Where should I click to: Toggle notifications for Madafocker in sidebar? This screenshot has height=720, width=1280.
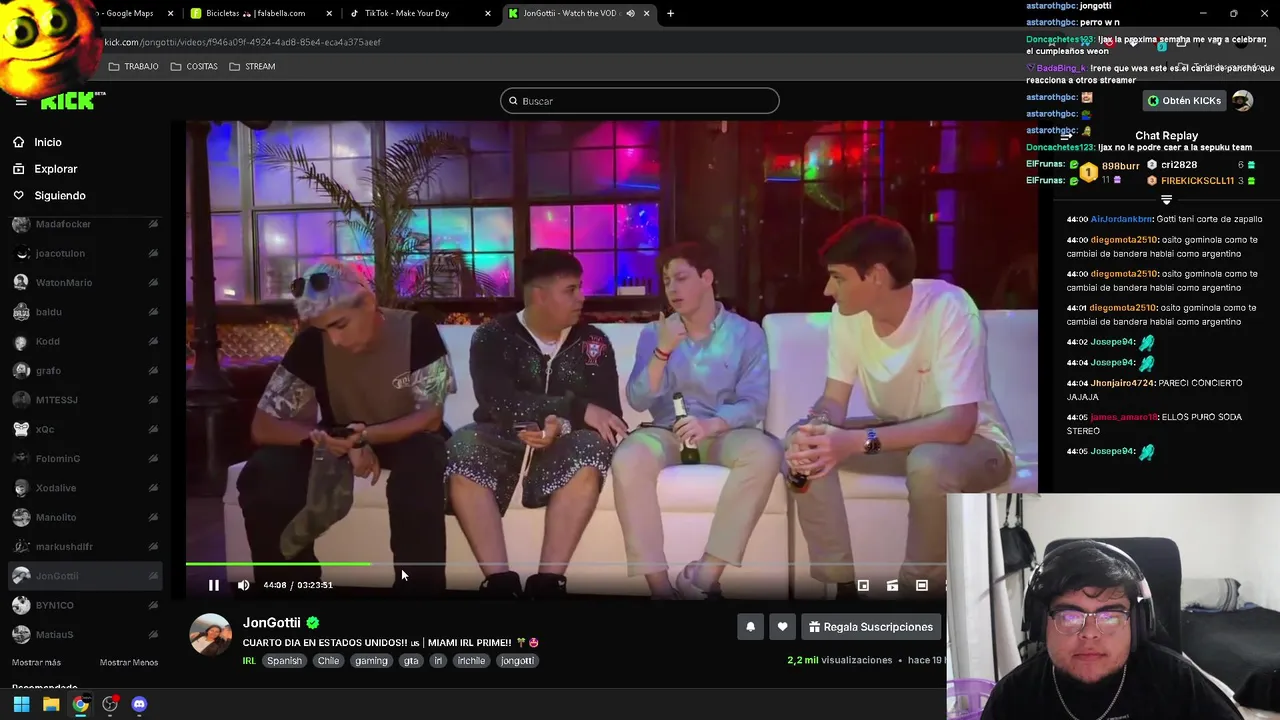point(153,224)
